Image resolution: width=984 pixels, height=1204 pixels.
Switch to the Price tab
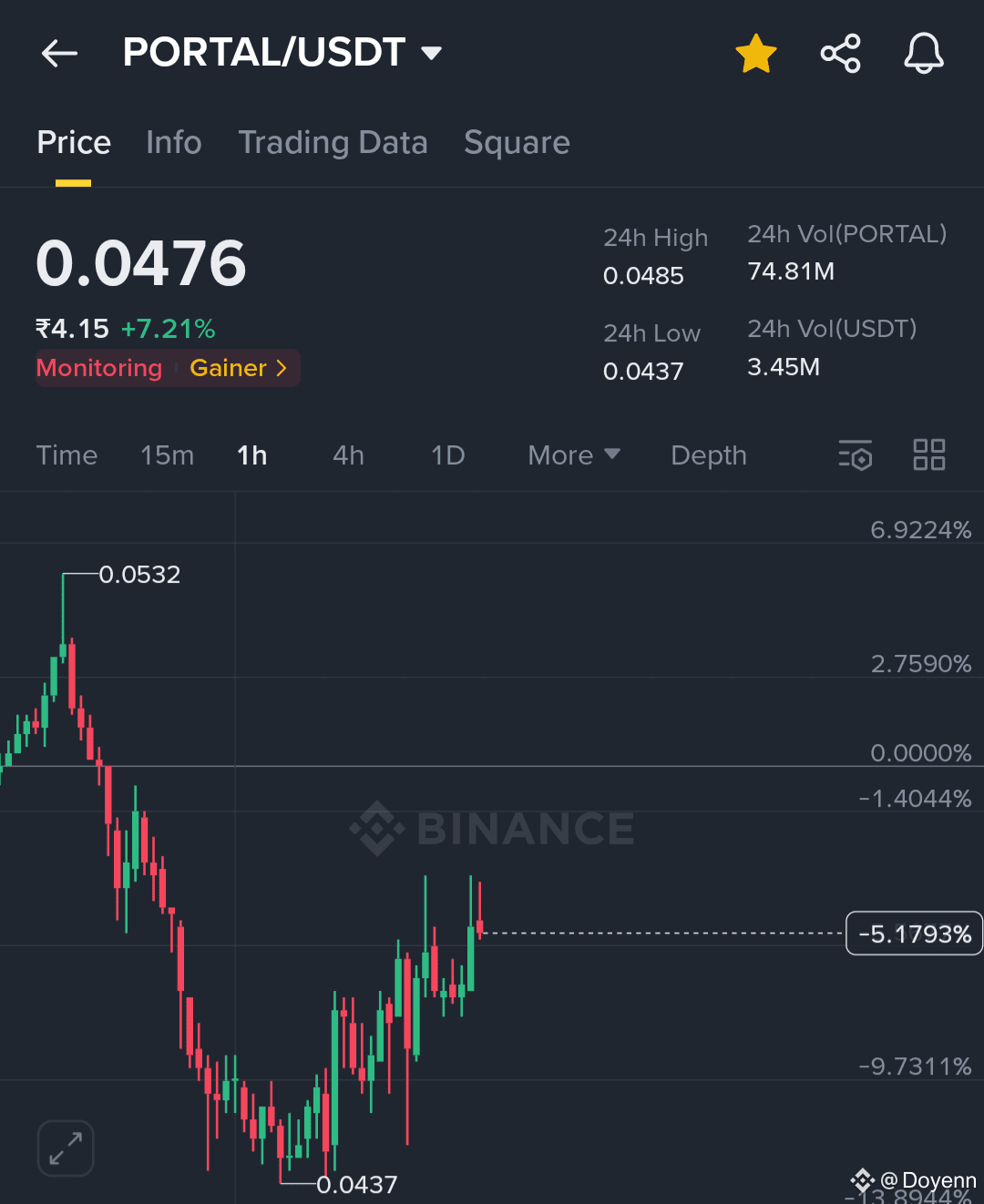[x=74, y=143]
